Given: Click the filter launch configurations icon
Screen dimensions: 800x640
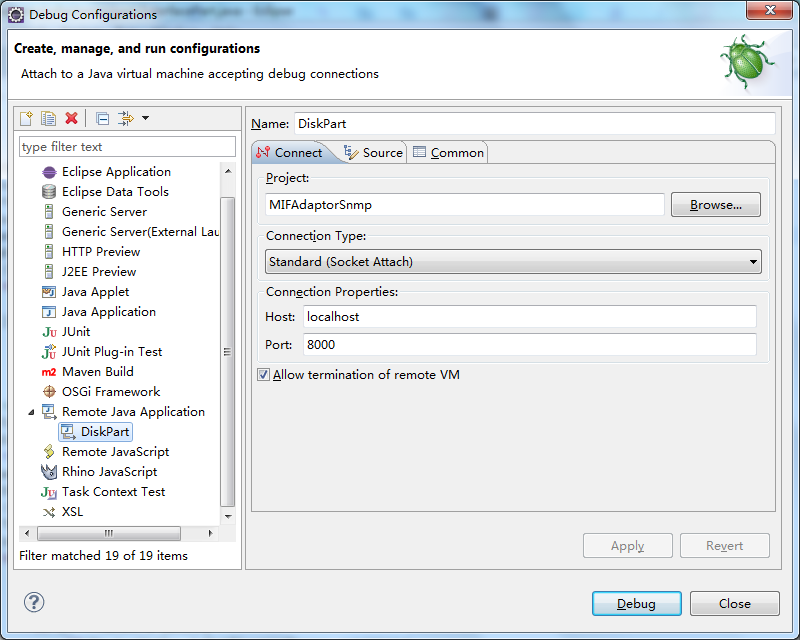Looking at the screenshot, I should click(x=126, y=118).
